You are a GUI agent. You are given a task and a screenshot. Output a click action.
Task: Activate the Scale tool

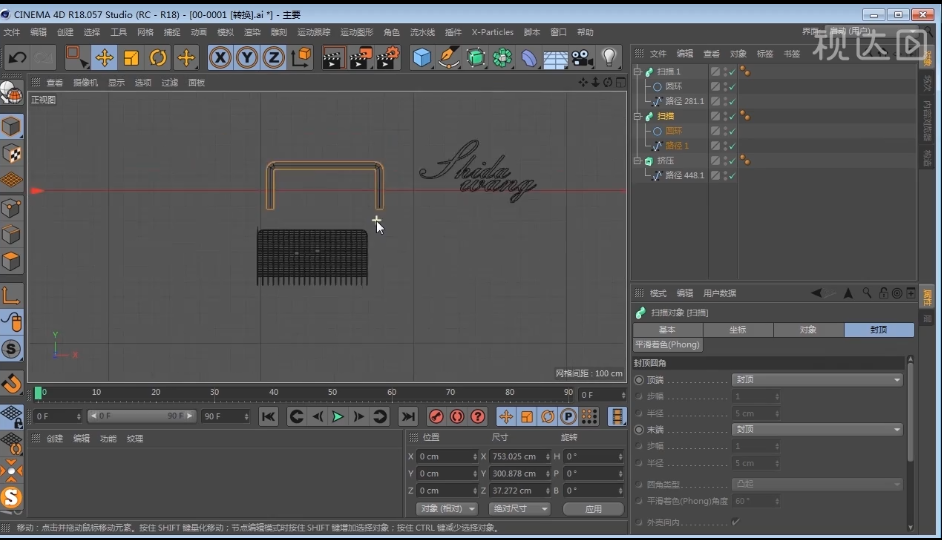[131, 58]
